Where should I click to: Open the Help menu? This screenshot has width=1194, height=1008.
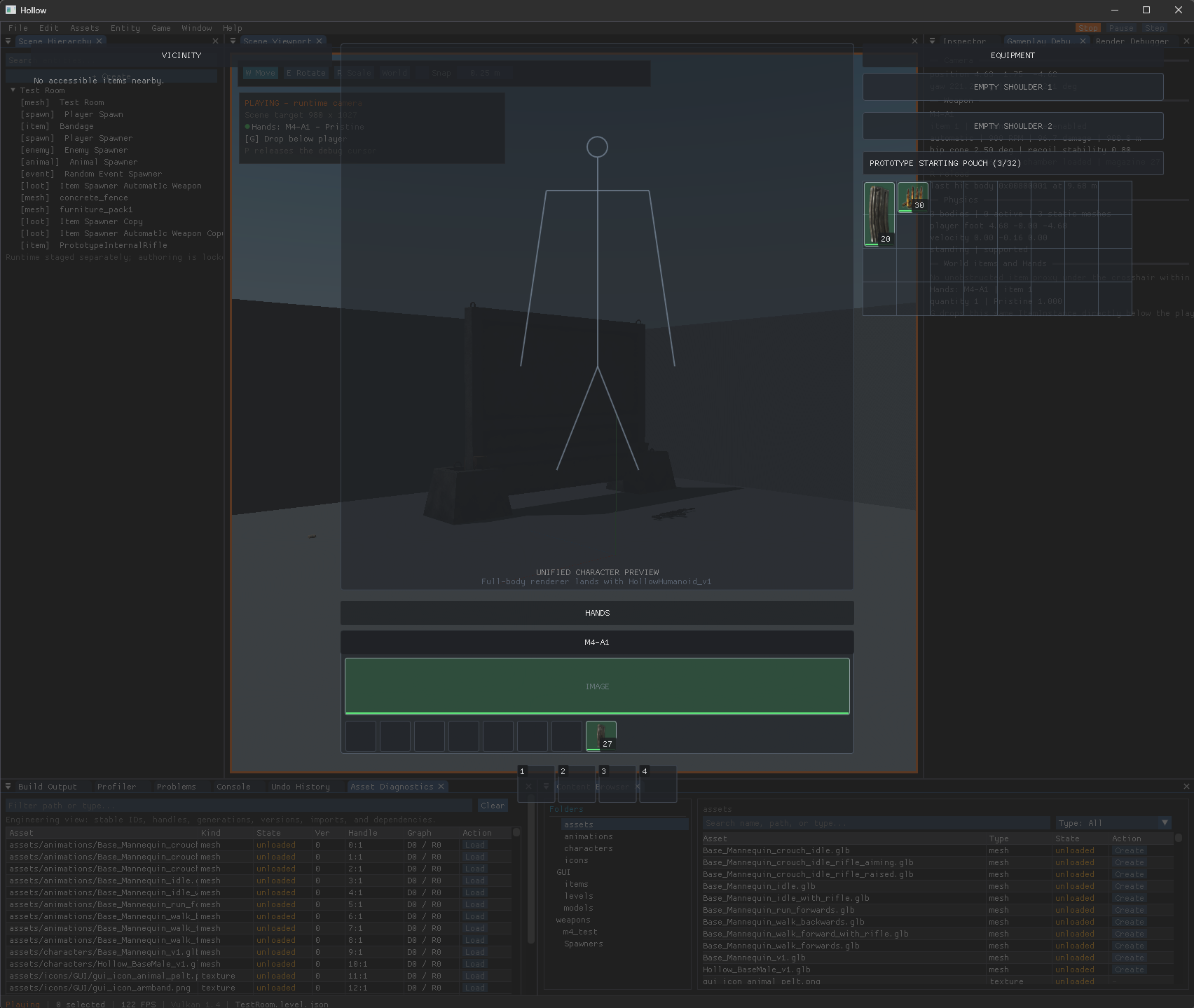233,28
